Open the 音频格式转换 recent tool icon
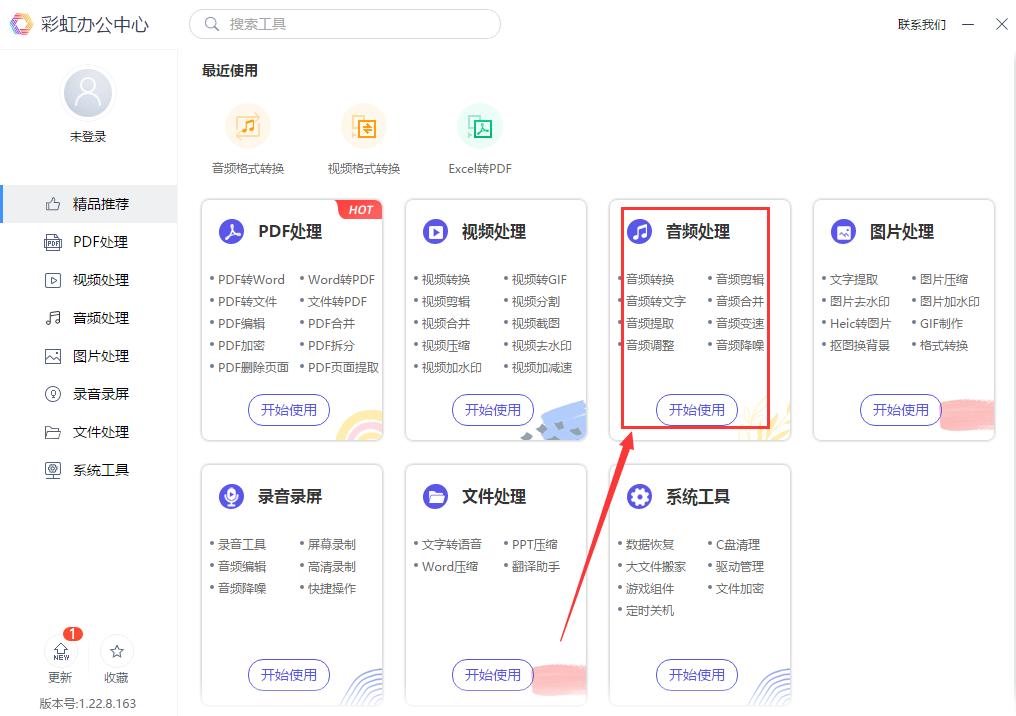The image size is (1016, 716). [x=248, y=127]
